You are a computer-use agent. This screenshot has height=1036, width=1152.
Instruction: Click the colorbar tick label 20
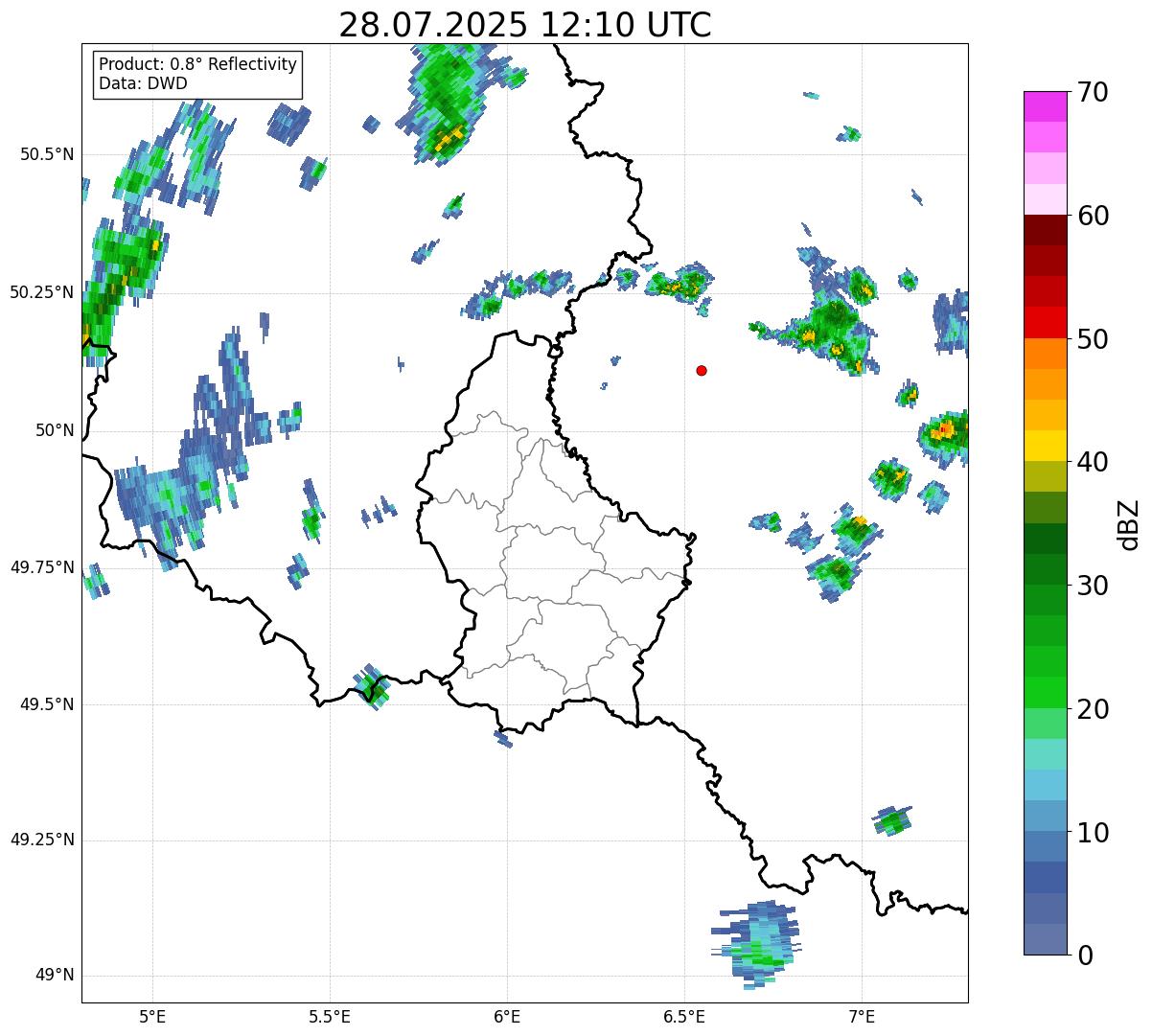[x=1093, y=709]
